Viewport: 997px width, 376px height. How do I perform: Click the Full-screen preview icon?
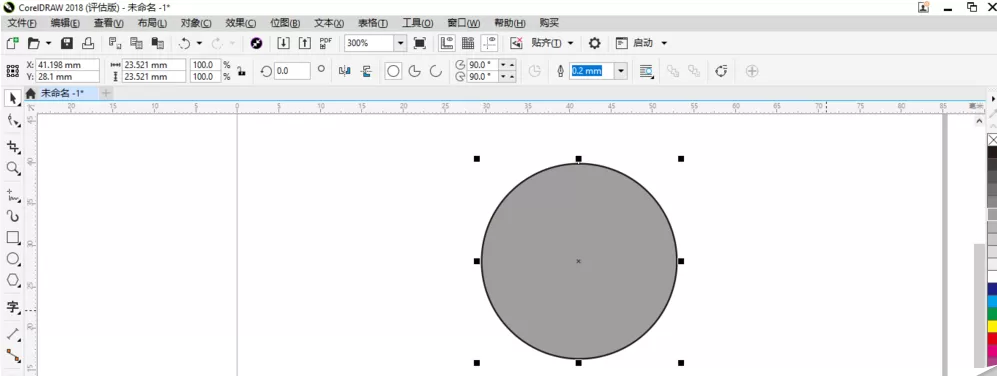420,43
